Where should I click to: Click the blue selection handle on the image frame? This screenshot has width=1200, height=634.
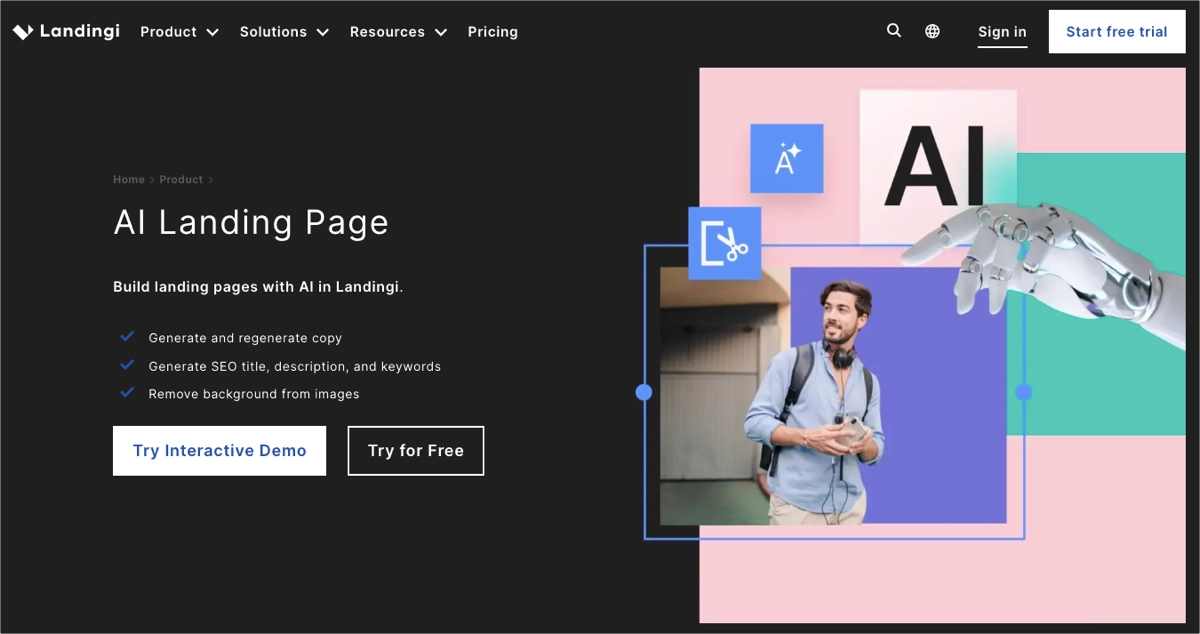(x=643, y=392)
